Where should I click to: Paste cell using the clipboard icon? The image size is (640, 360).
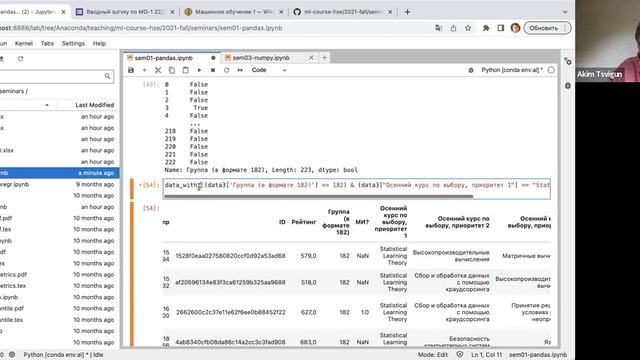pyautogui.click(x=185, y=70)
